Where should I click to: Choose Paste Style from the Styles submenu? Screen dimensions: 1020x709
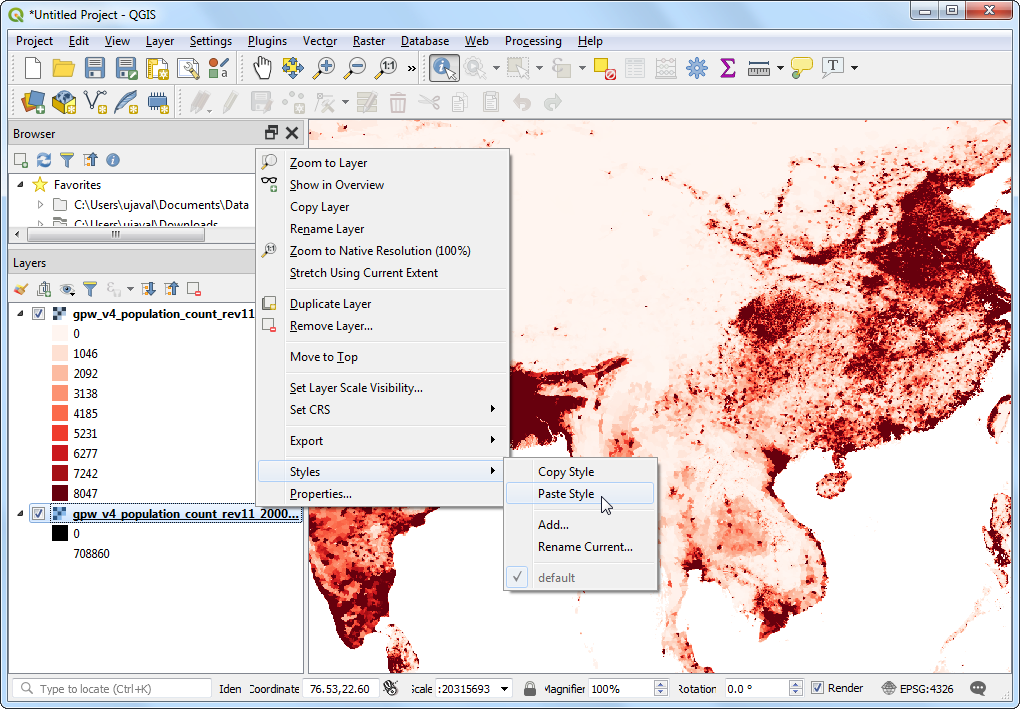[x=566, y=494]
